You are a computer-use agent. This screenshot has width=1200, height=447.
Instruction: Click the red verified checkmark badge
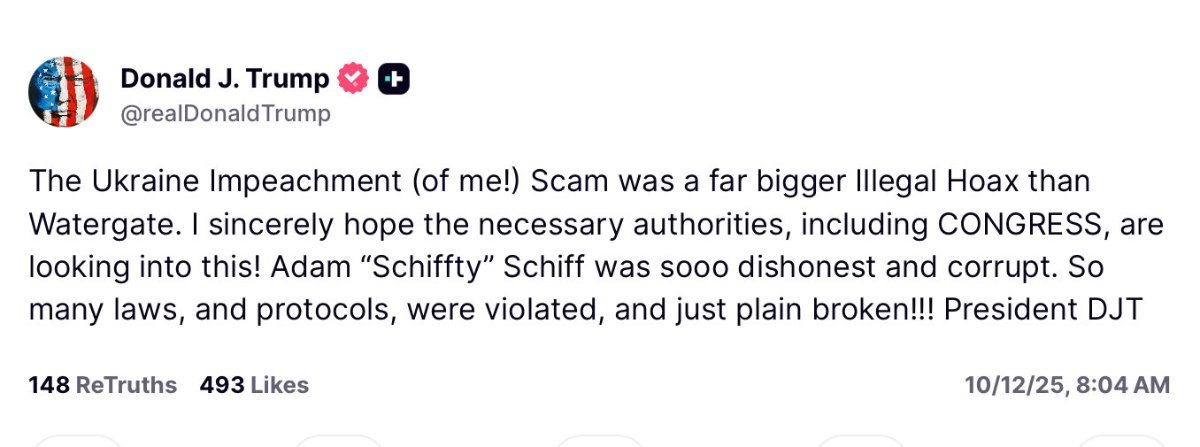point(354,78)
